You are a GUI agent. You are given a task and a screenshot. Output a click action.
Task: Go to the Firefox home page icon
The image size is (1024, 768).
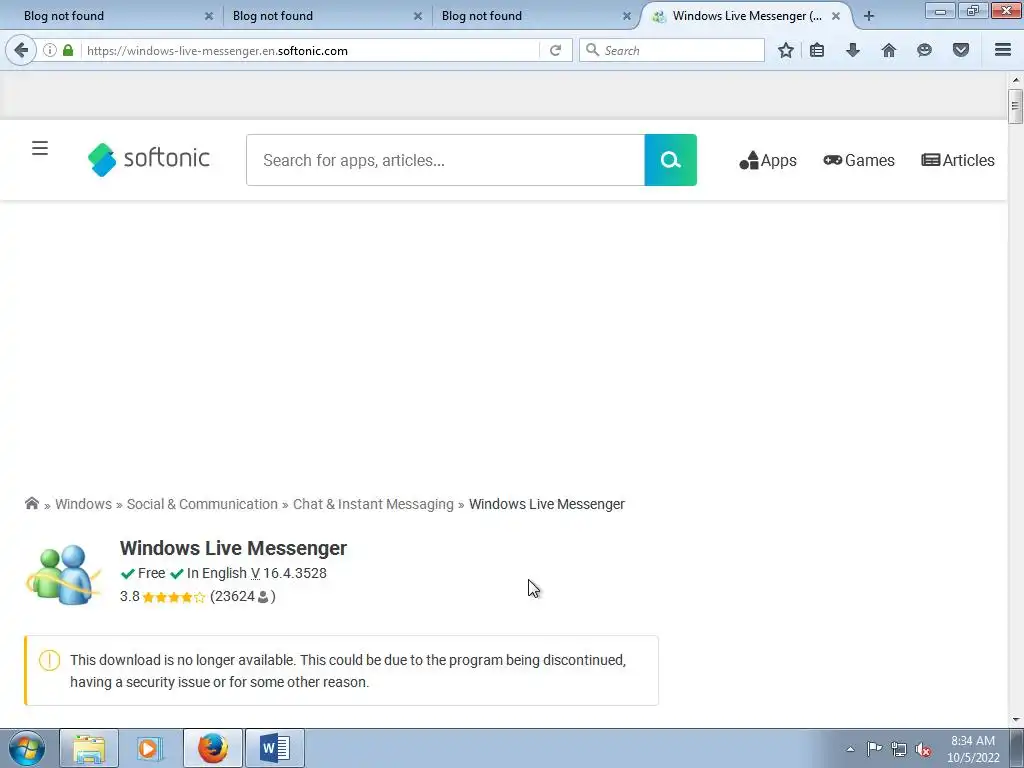tap(889, 50)
